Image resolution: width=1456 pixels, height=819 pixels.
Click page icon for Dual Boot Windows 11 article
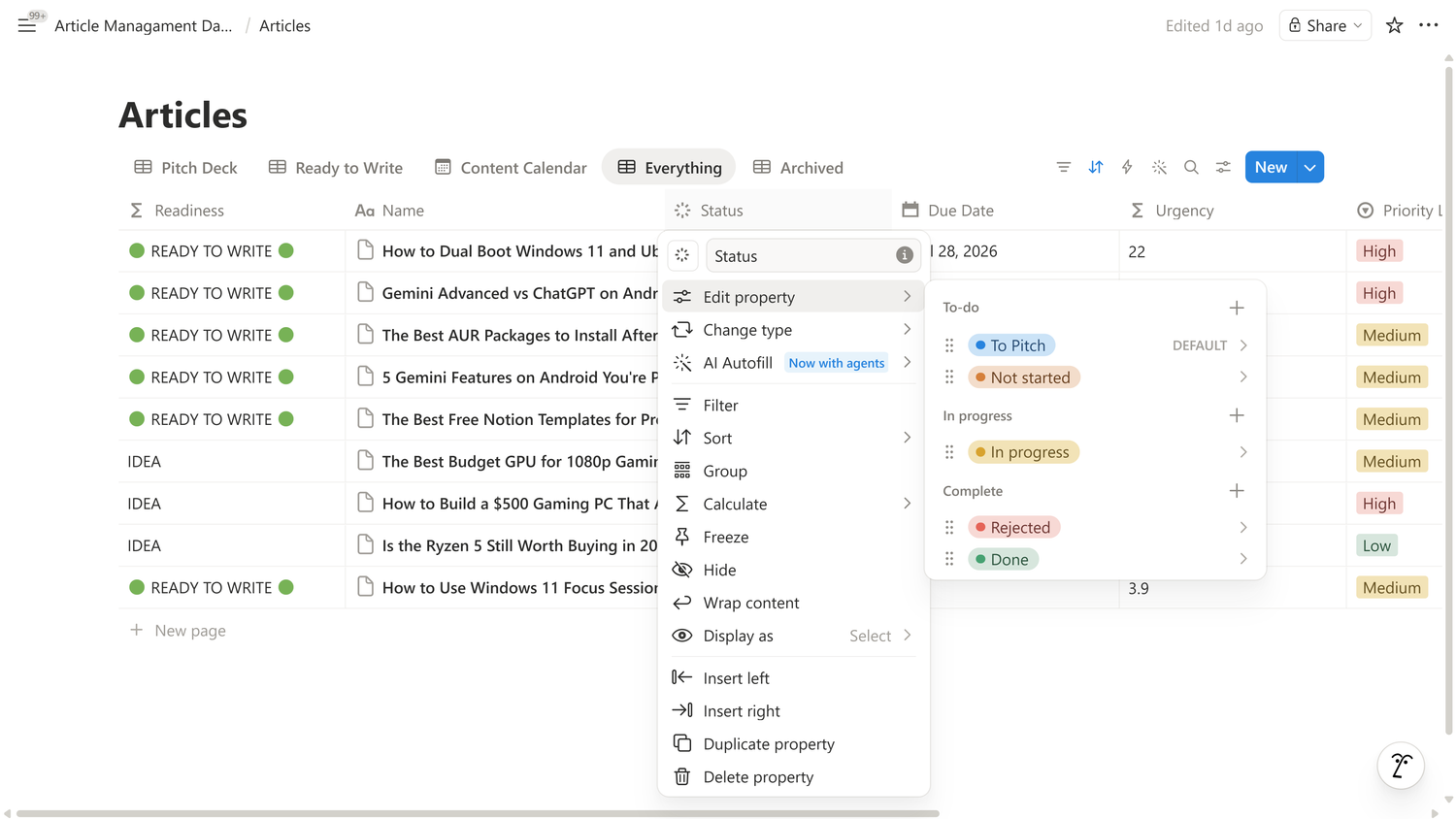tap(365, 250)
